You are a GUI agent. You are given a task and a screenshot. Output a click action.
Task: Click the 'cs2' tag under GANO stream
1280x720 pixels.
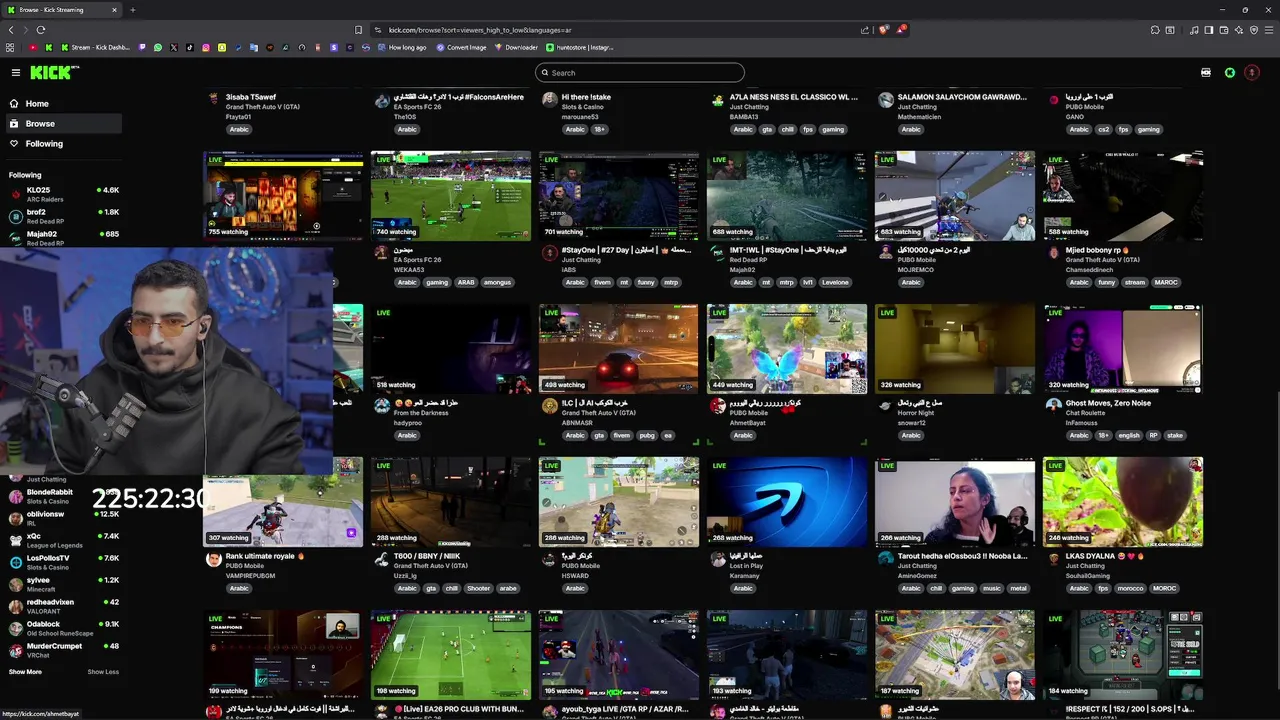tap(1104, 129)
